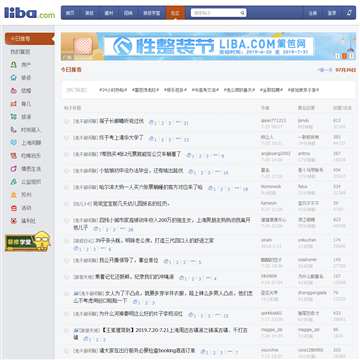This screenshot has width=360, height=360.
Task: Click status icon of ajean771212's thread
Action: pos(66,121)
